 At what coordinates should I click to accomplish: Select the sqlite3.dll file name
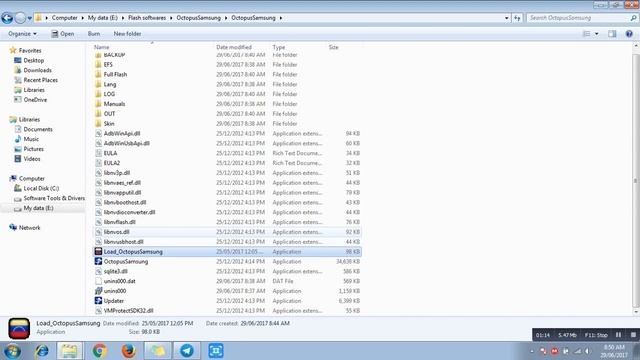116,271
